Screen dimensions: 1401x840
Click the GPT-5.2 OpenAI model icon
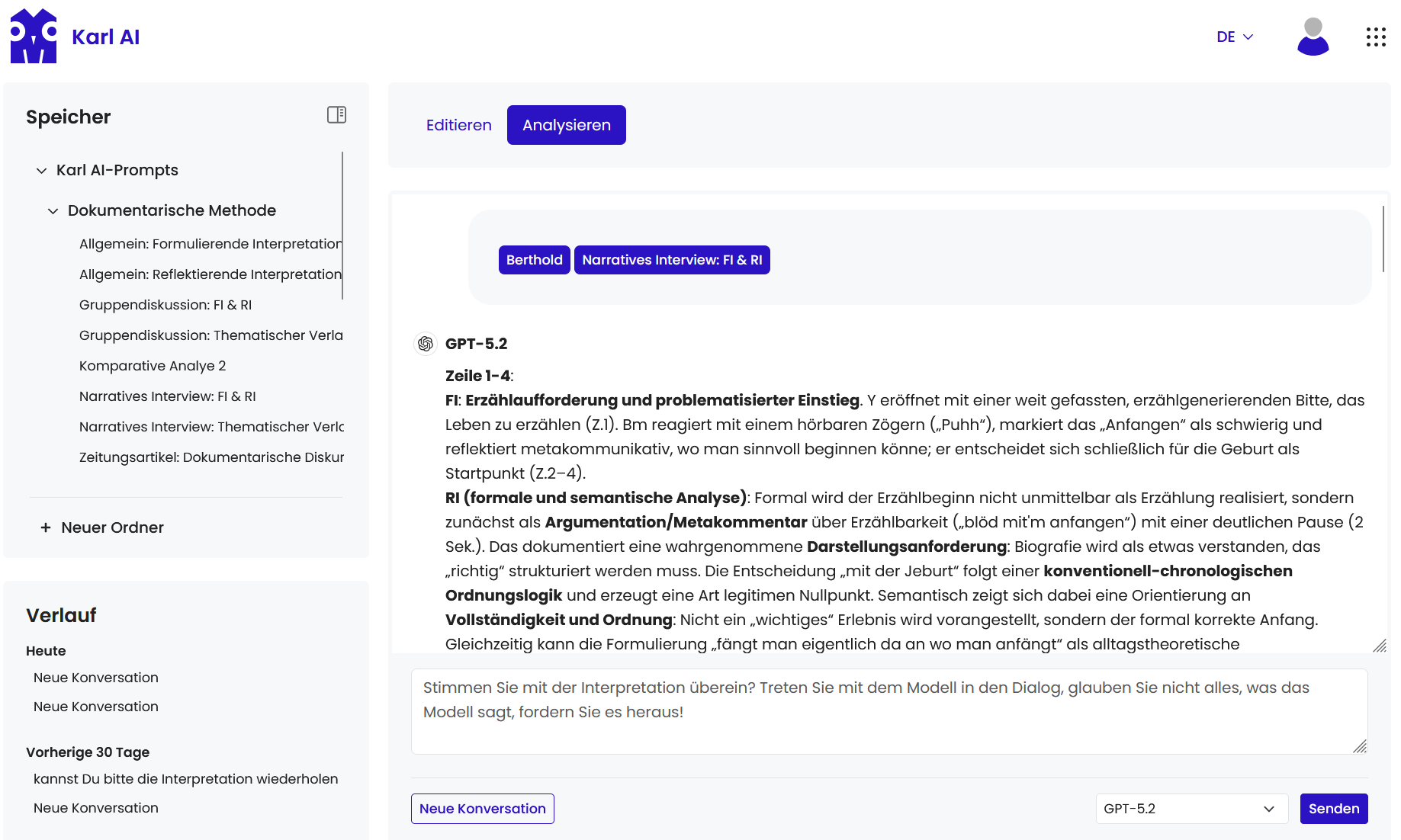pos(426,344)
